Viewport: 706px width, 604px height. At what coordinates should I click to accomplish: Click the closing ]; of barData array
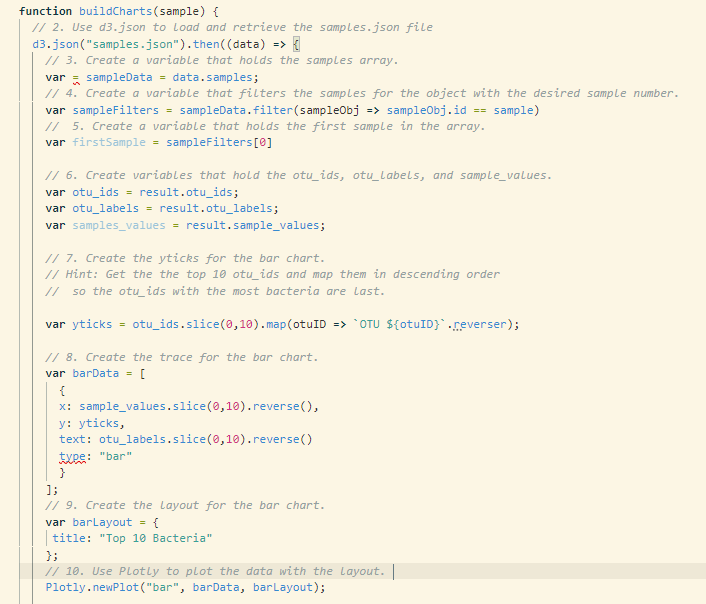tap(52, 490)
